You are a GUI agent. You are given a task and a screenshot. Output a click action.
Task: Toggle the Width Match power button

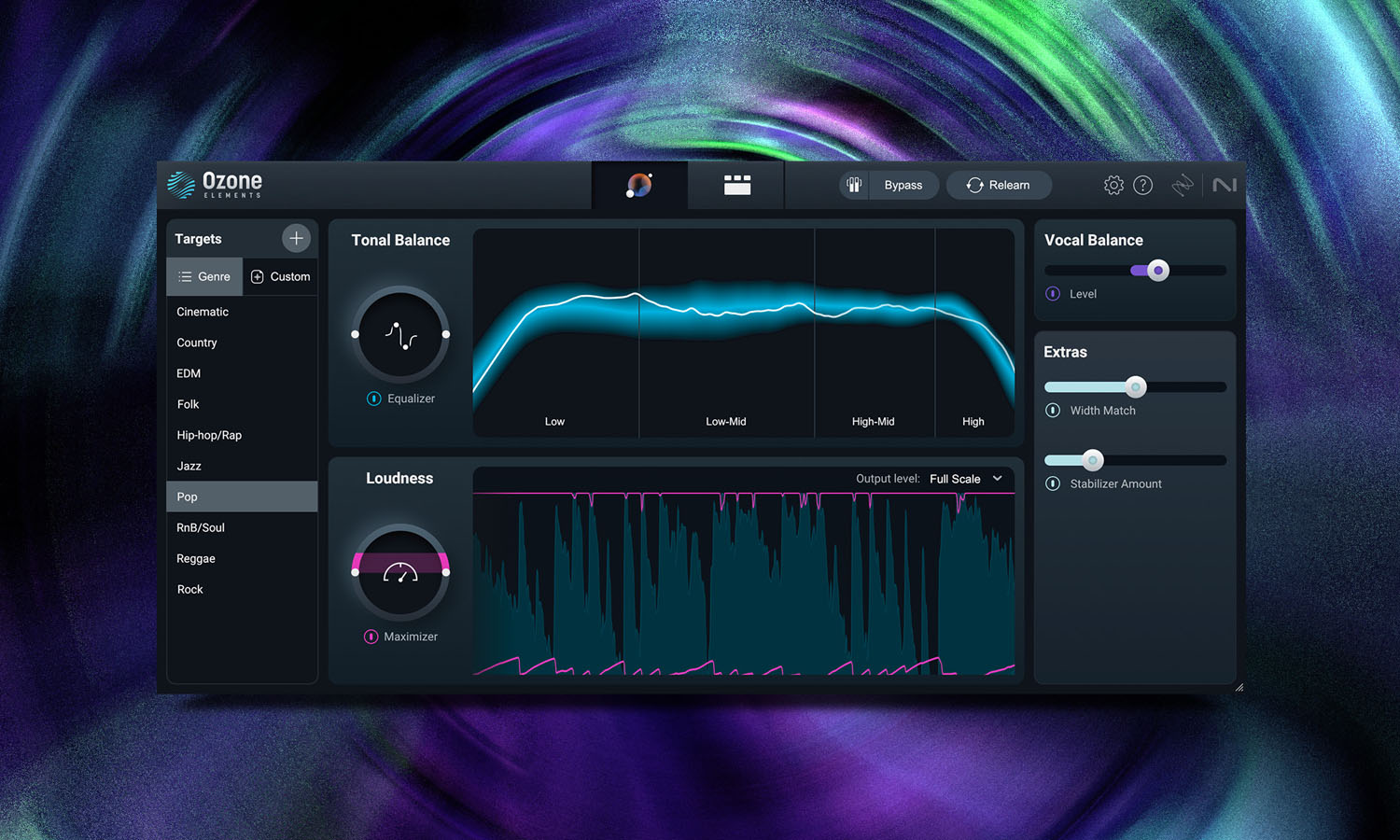(x=1053, y=411)
